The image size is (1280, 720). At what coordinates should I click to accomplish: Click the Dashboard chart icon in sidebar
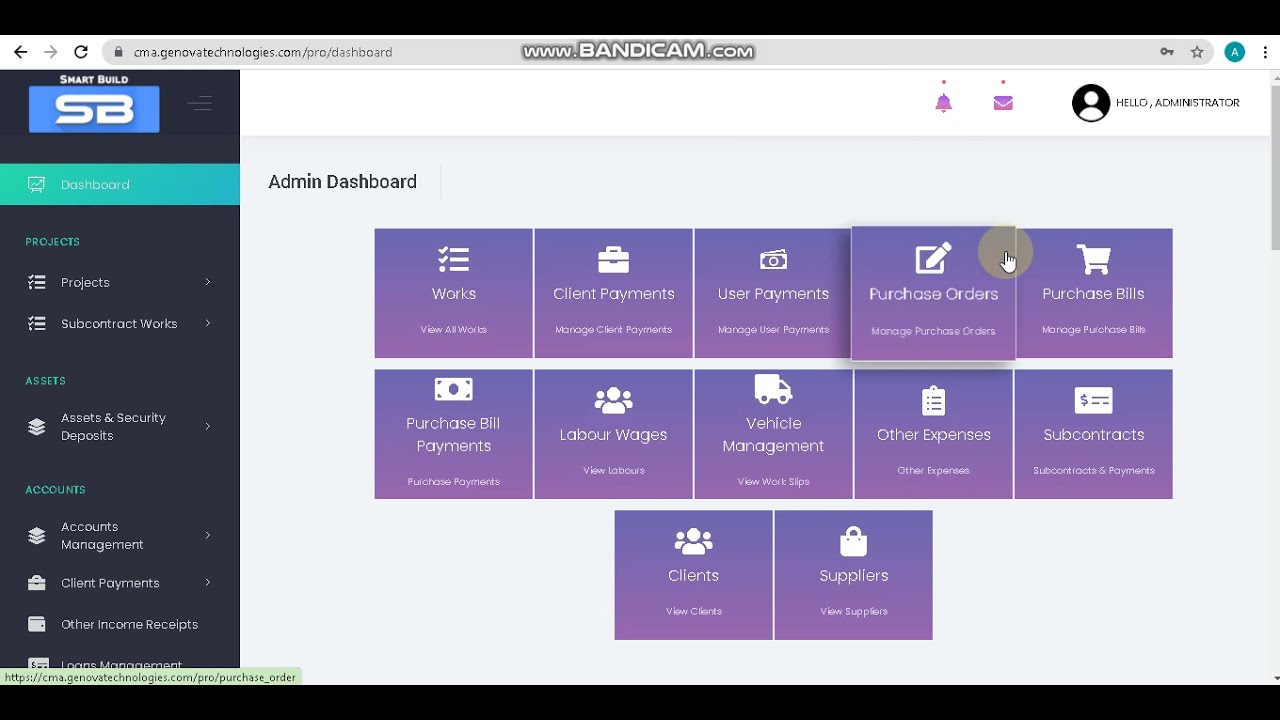coord(37,184)
